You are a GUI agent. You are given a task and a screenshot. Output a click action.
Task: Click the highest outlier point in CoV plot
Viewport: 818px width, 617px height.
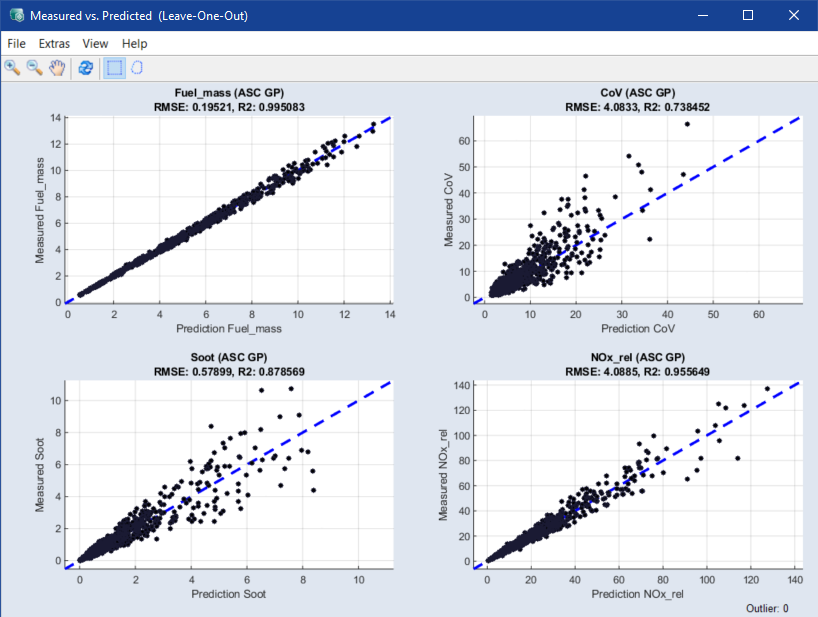coord(687,124)
